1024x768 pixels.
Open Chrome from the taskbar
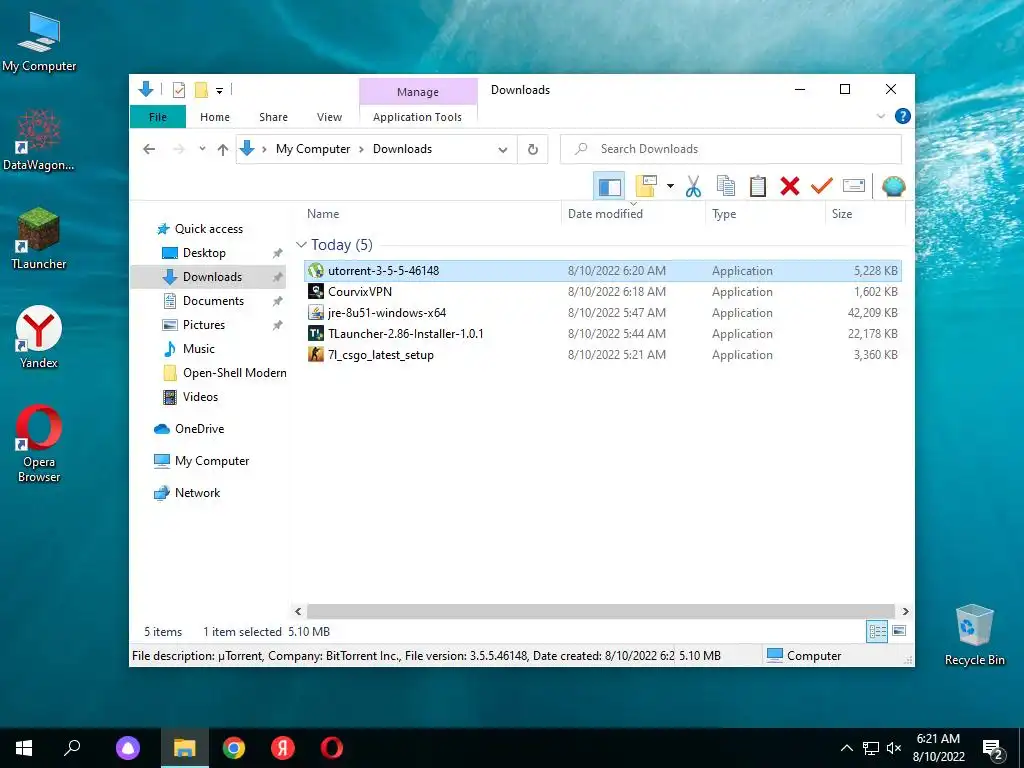click(234, 748)
